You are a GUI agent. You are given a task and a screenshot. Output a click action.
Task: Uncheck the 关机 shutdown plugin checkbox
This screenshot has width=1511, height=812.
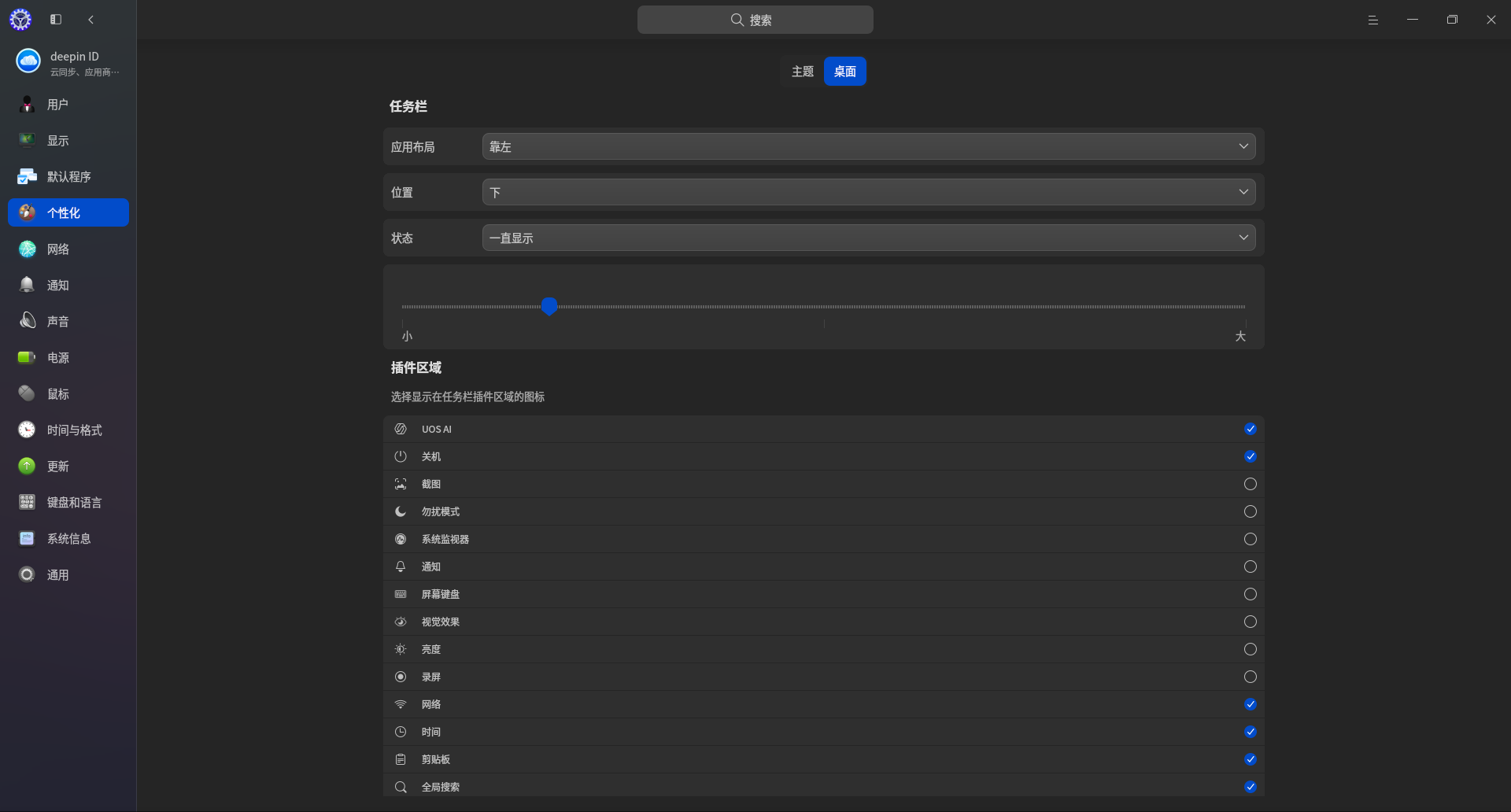coord(1251,456)
